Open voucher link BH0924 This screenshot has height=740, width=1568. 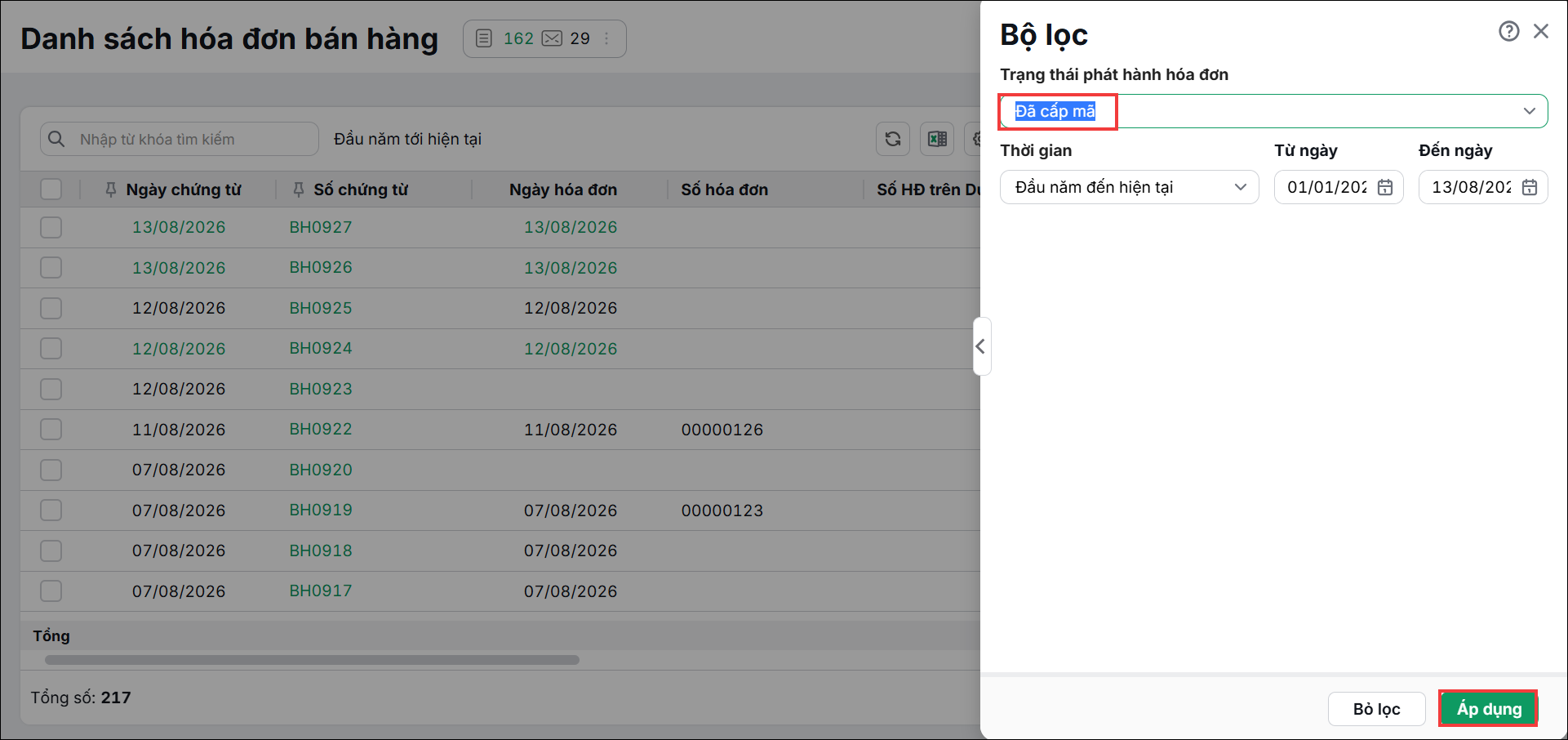click(321, 349)
